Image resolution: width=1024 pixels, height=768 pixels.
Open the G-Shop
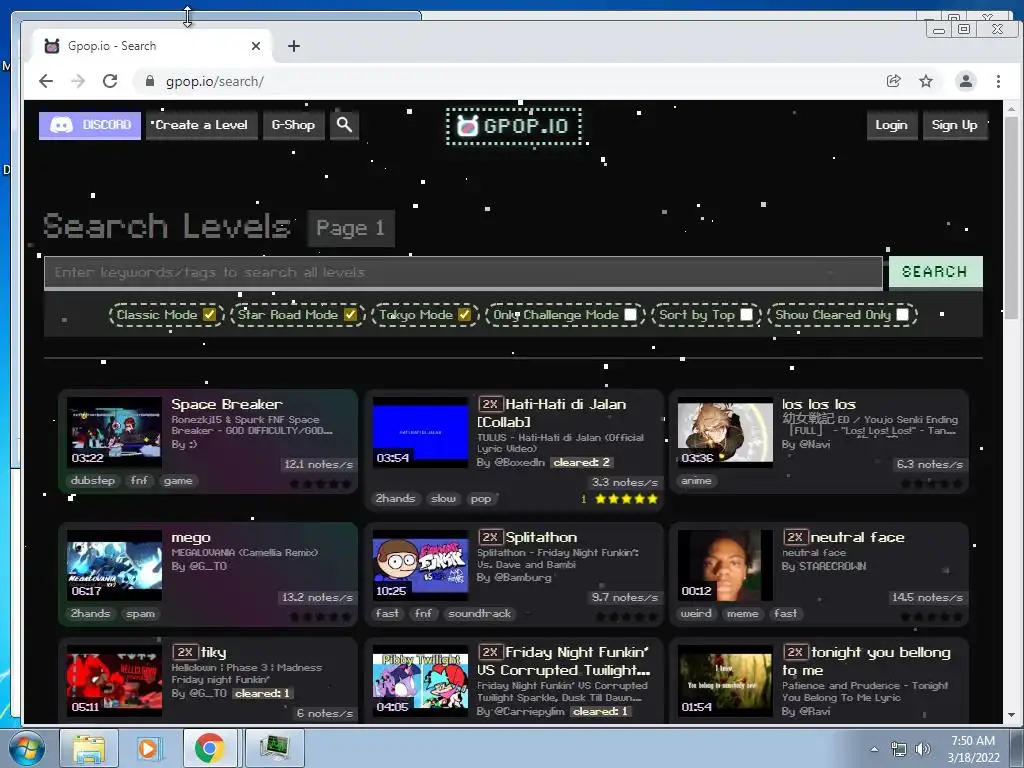(293, 125)
